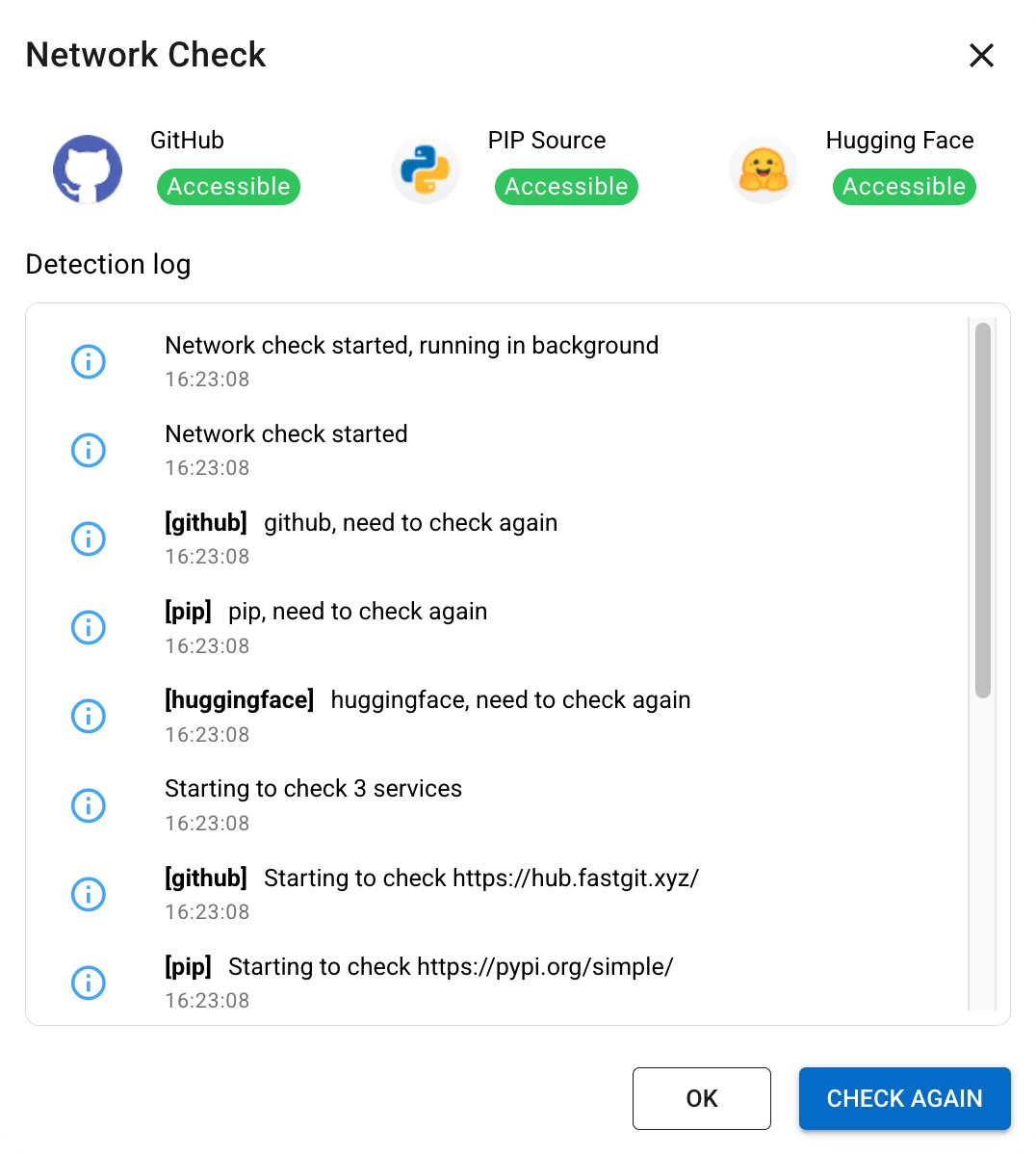Click the timestamp under 'Network check started, running in background'
Viewport: 1036px width, 1154px height.
(207, 379)
